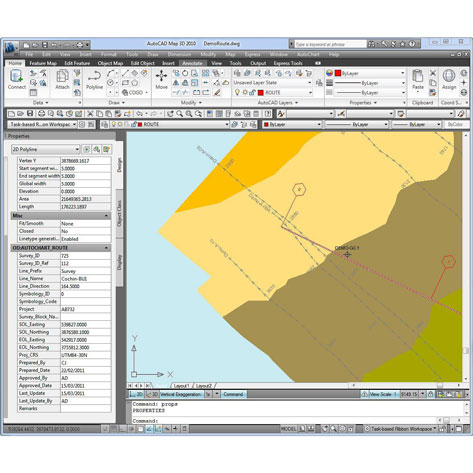
Task: Click the Help question mark toolbar icon
Action: tap(268, 114)
